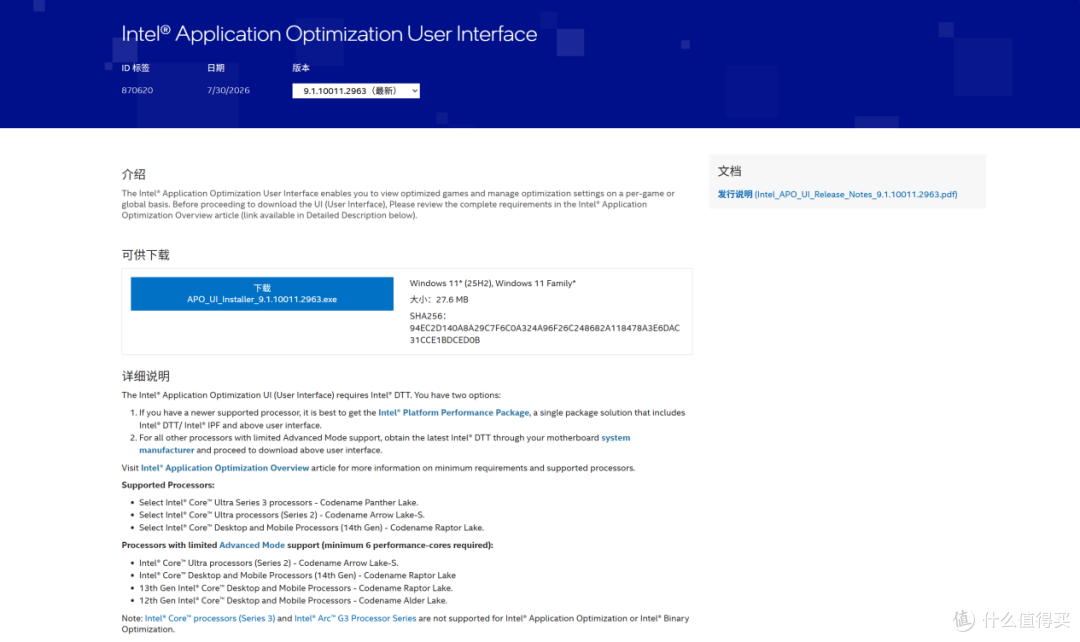Click the Ultra Series 2 Arrow Lake-S supported item
Viewport: 1080px width, 642px height.
[x=282, y=515]
